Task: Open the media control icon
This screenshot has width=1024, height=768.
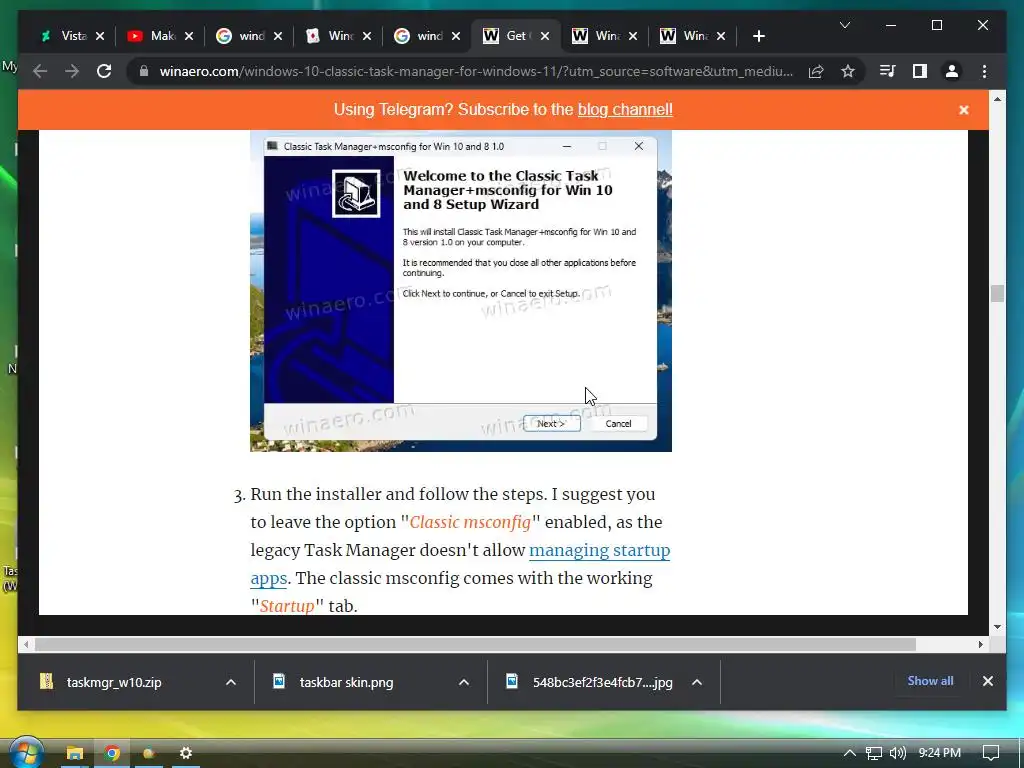Action: (888, 71)
